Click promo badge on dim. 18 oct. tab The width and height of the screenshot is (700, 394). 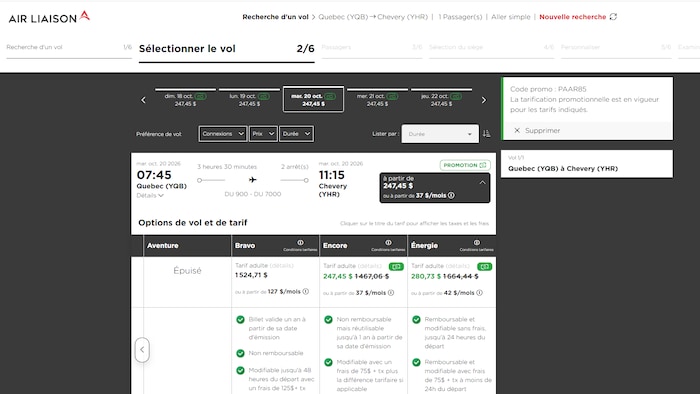click(200, 96)
